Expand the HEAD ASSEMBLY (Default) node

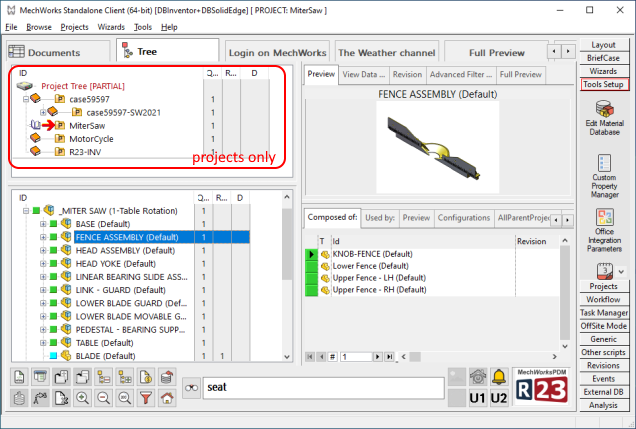pos(43,251)
